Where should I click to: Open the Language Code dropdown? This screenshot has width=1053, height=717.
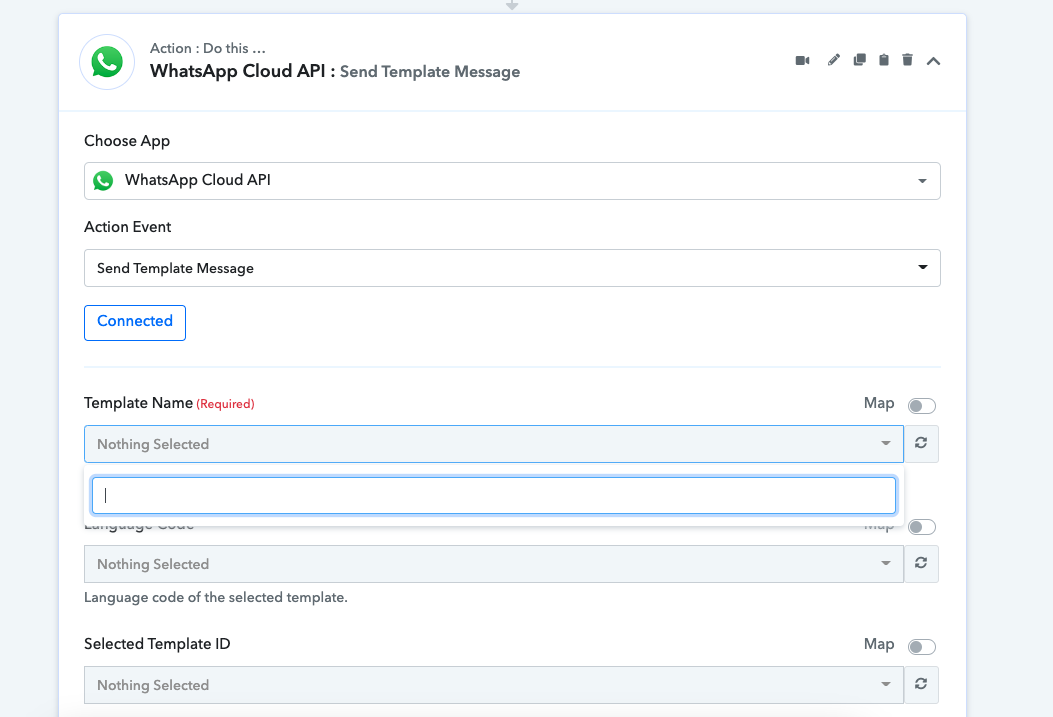[494, 564]
